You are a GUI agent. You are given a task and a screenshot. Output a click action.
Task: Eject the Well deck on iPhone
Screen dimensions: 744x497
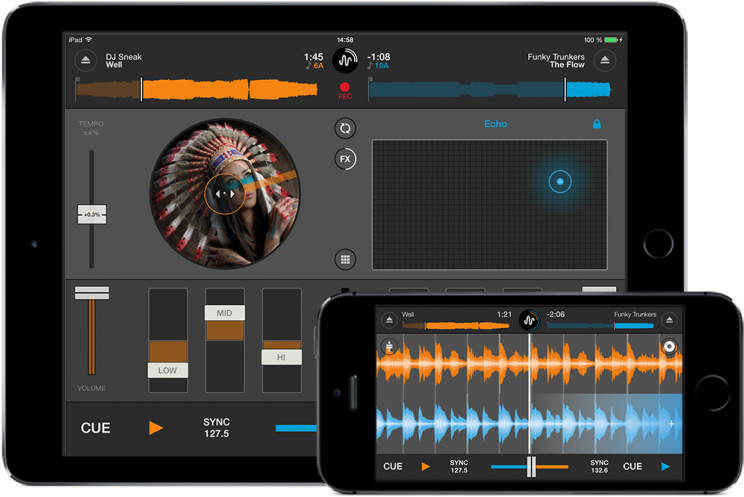pos(389,320)
